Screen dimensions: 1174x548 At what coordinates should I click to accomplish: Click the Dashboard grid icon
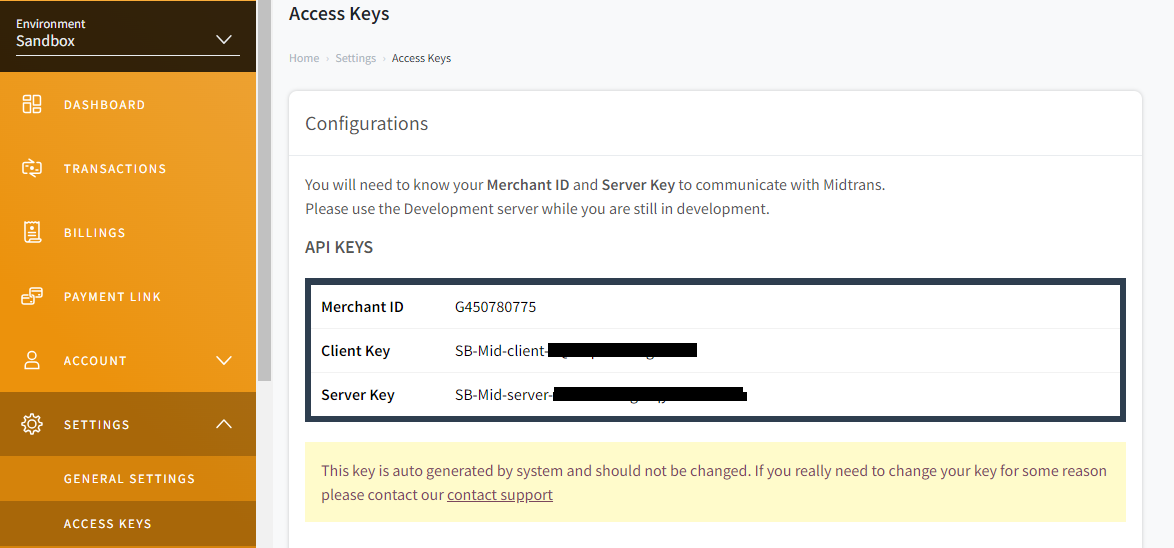tap(31, 104)
